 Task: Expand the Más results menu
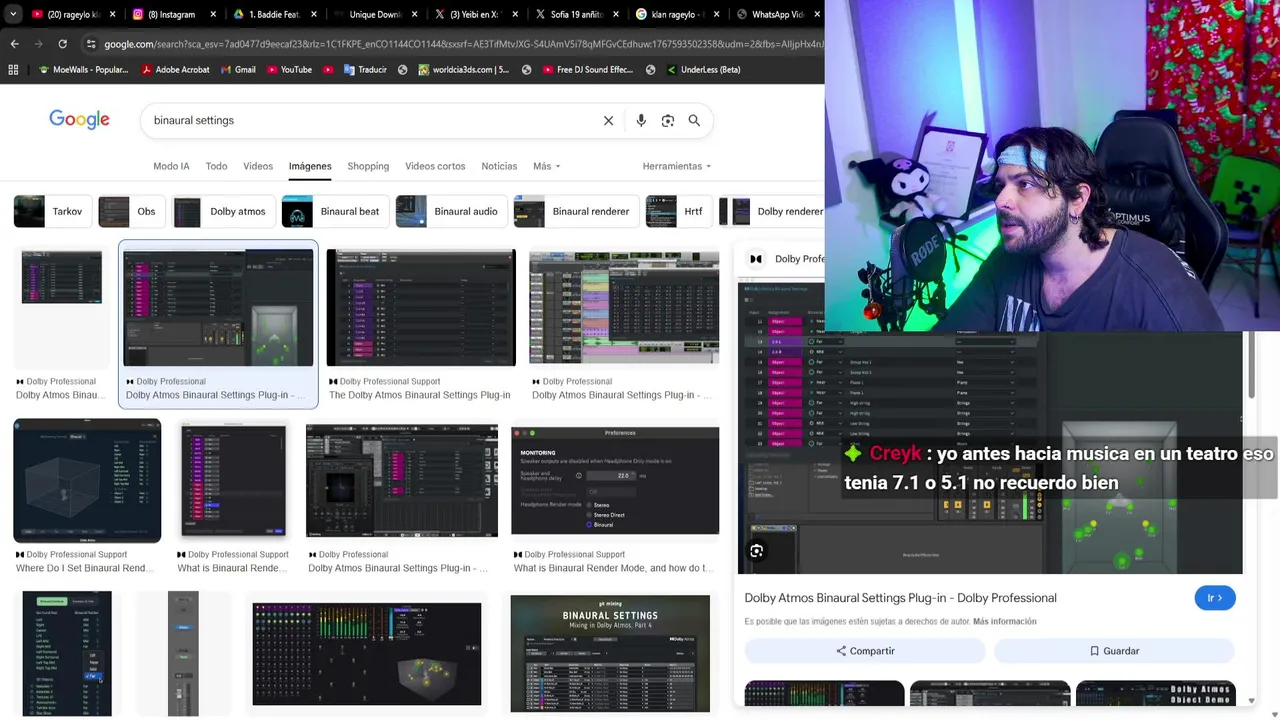pyautogui.click(x=546, y=166)
